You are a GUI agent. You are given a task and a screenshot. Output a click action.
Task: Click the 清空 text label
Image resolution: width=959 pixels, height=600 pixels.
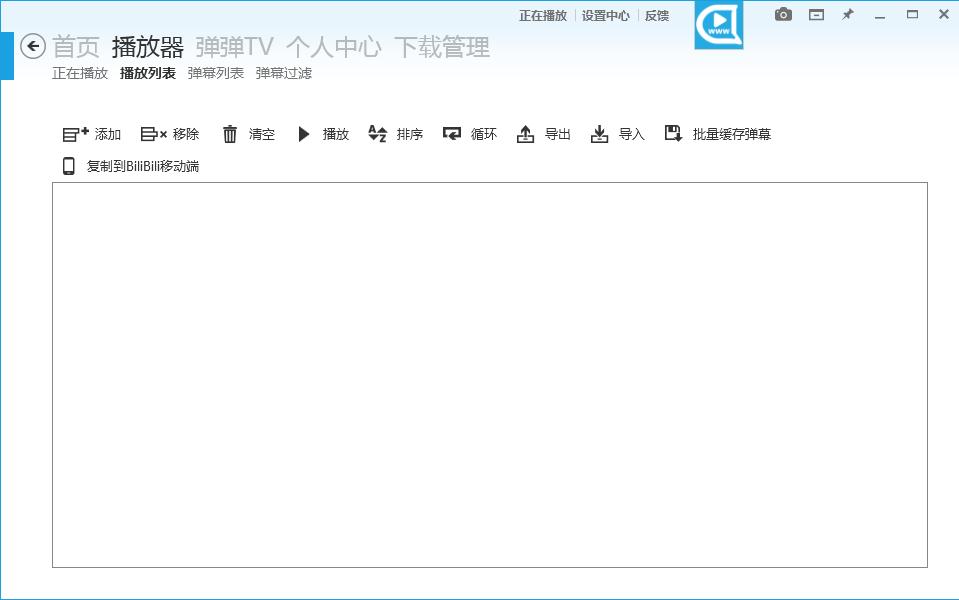(262, 134)
